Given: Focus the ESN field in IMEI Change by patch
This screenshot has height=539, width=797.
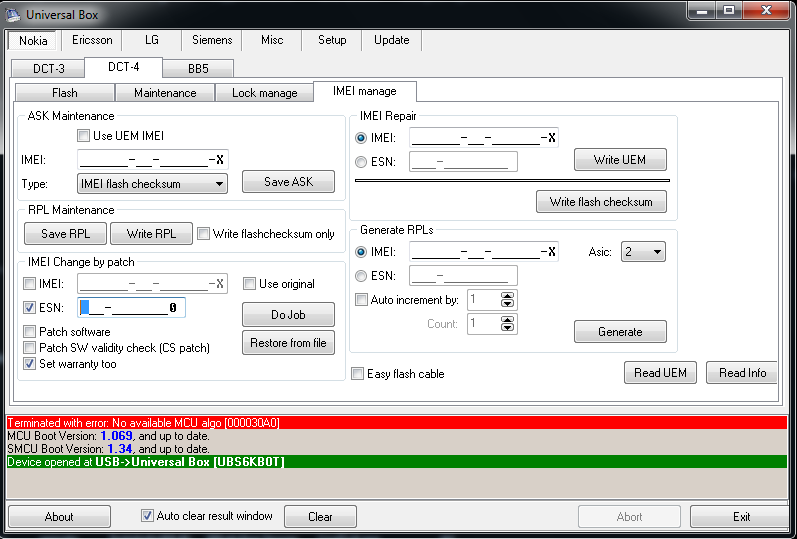Looking at the screenshot, I should tap(132, 308).
